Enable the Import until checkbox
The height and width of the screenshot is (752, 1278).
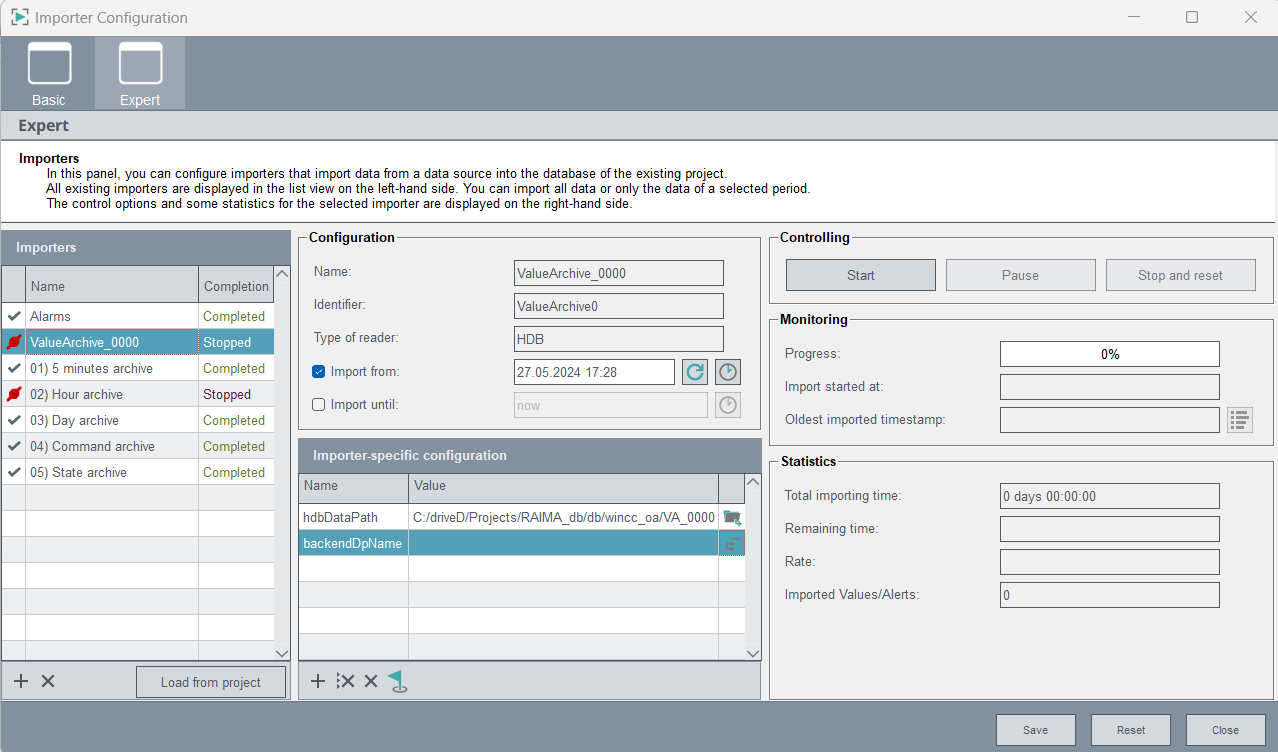pos(319,405)
